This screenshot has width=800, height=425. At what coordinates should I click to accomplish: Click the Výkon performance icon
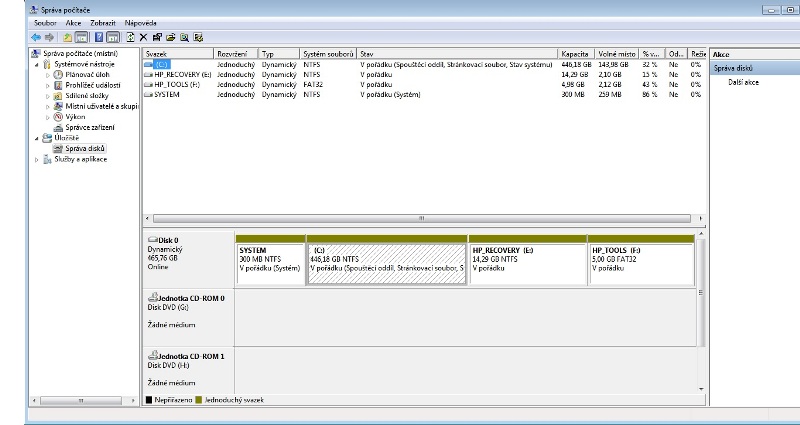coord(58,117)
